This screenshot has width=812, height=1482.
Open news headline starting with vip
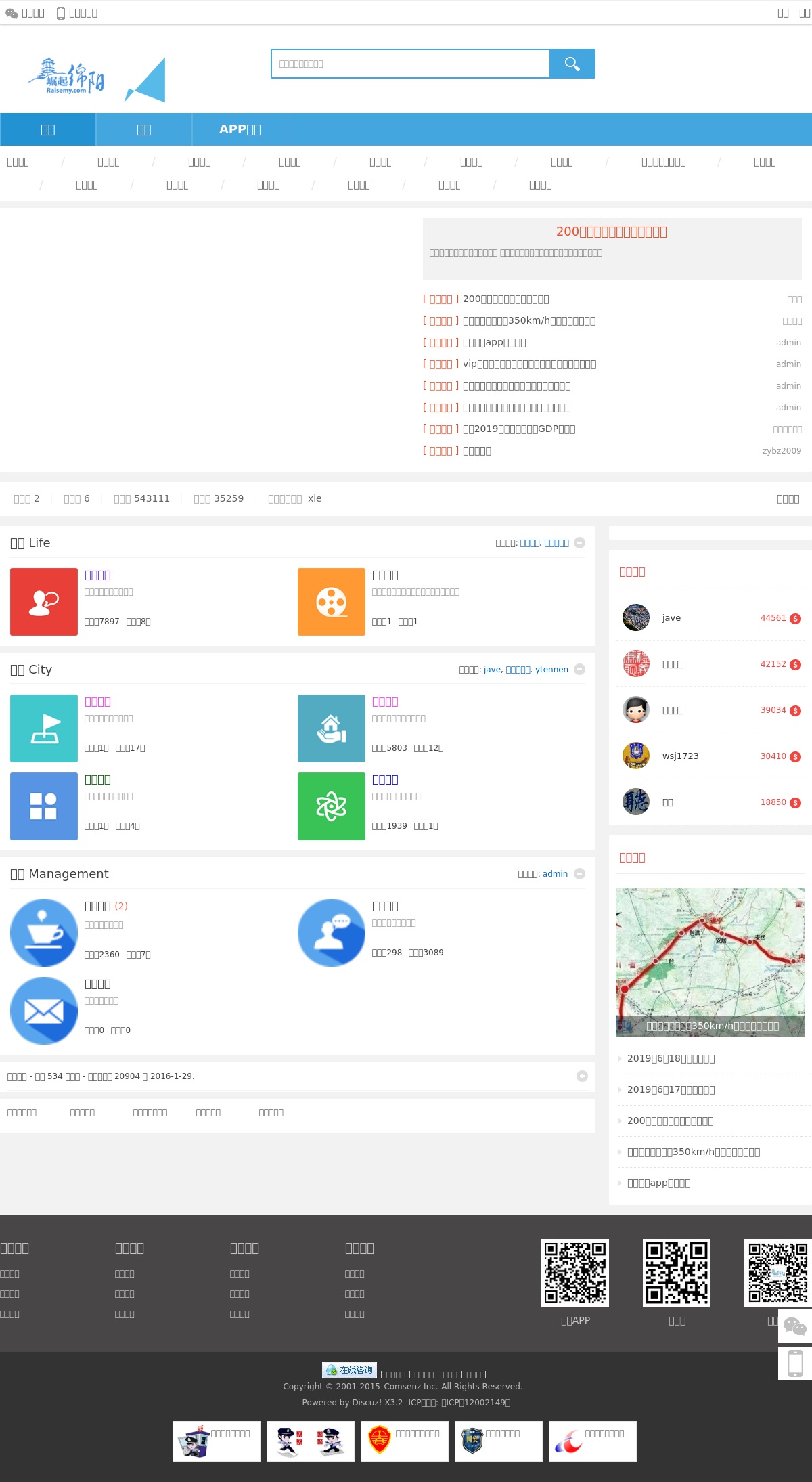(529, 364)
